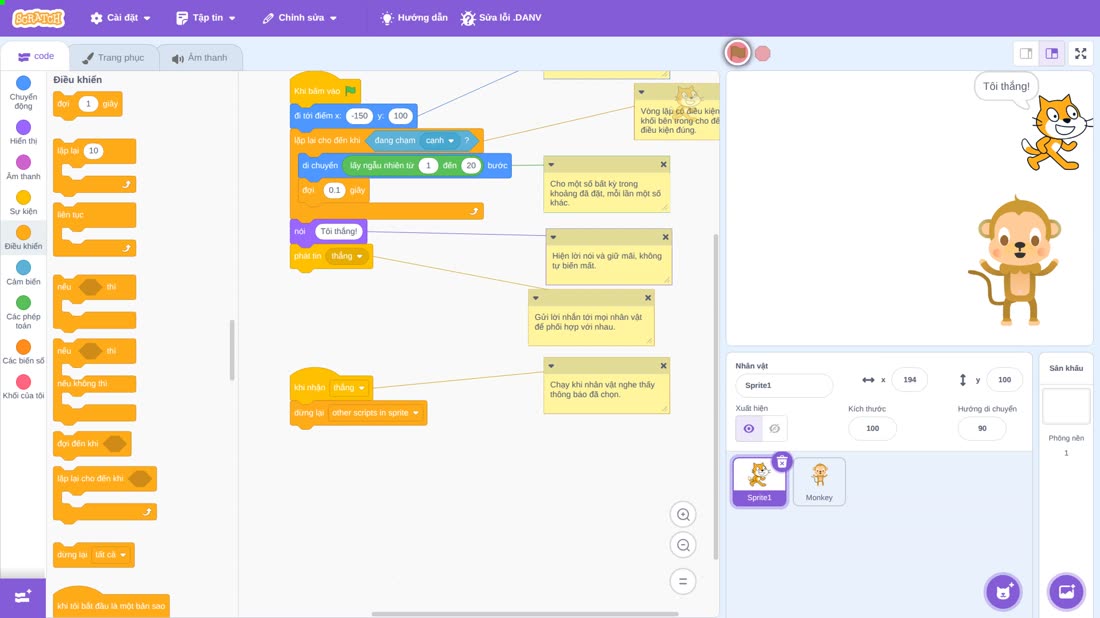This screenshot has height=618, width=1100.
Task: Switch to the Trang phục costumes tab
Action: tap(113, 58)
